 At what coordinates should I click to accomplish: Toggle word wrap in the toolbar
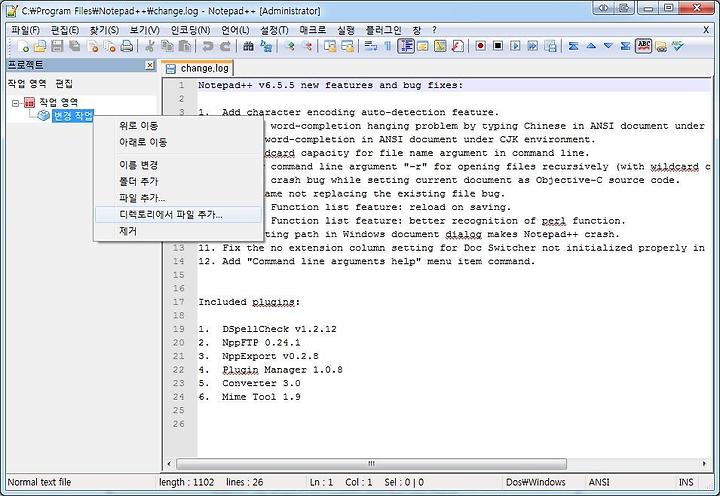coord(371,46)
